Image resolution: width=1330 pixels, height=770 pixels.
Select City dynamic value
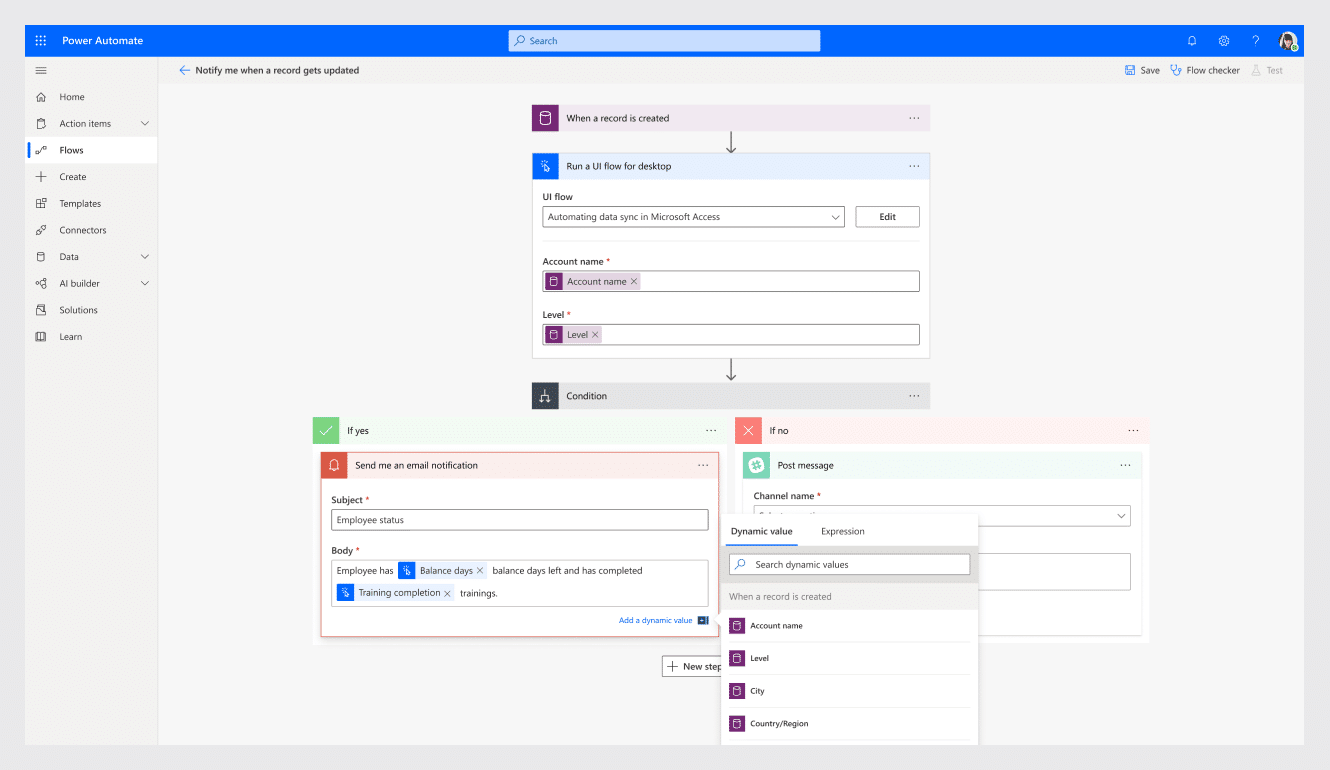click(849, 691)
